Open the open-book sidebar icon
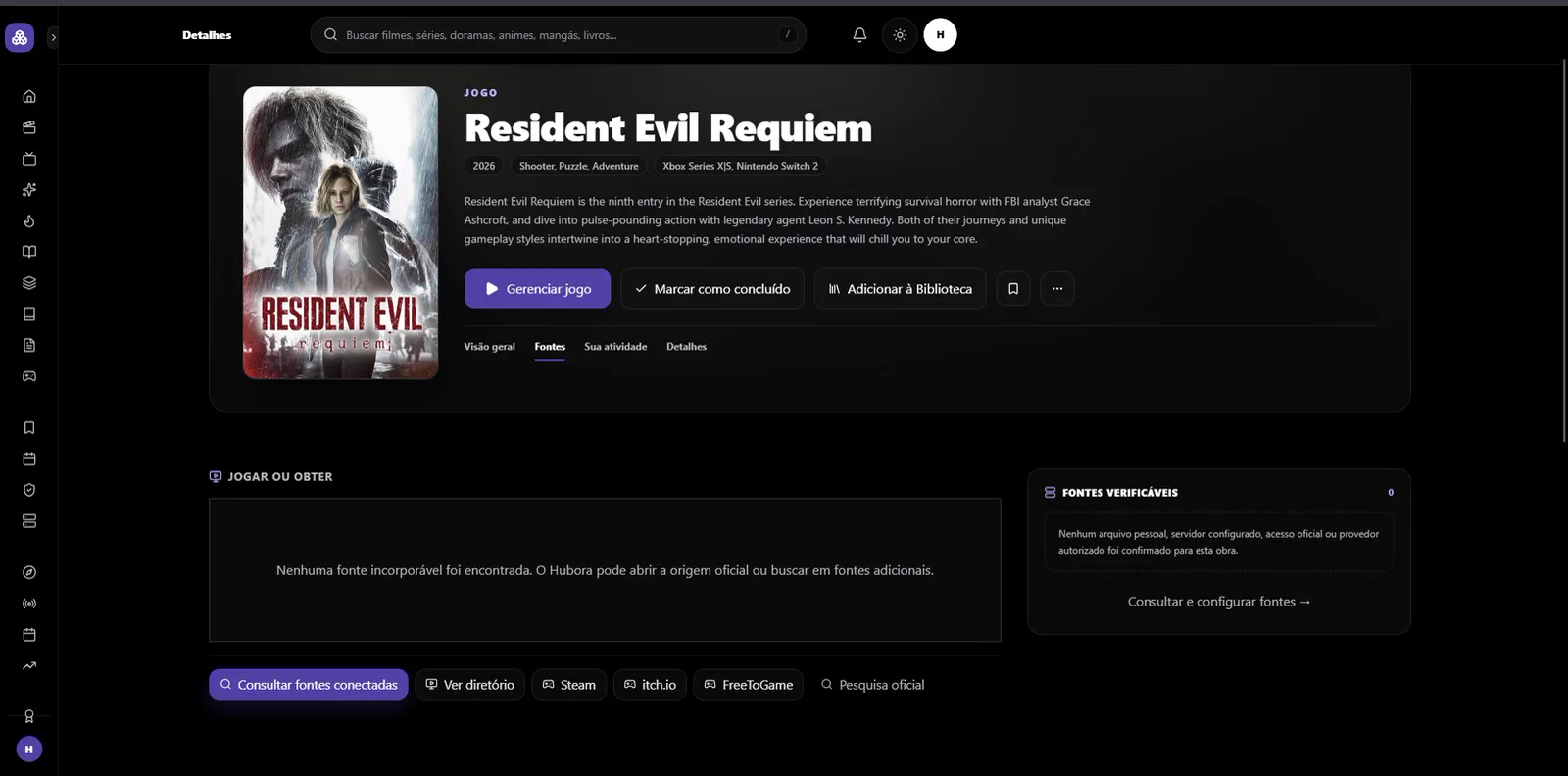The width and height of the screenshot is (1568, 776). tap(29, 252)
